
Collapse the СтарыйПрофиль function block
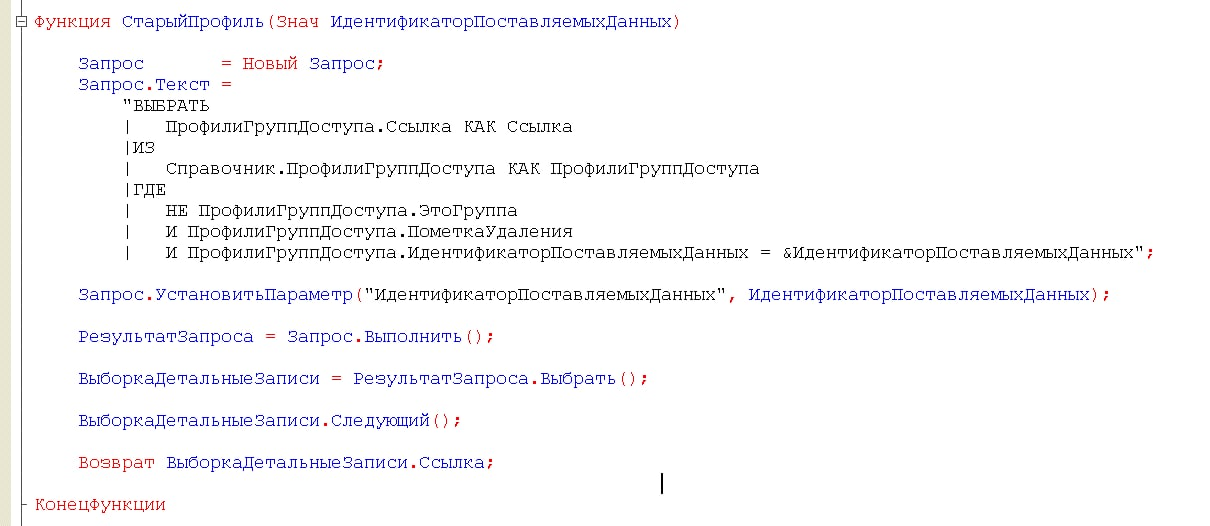click(x=21, y=21)
